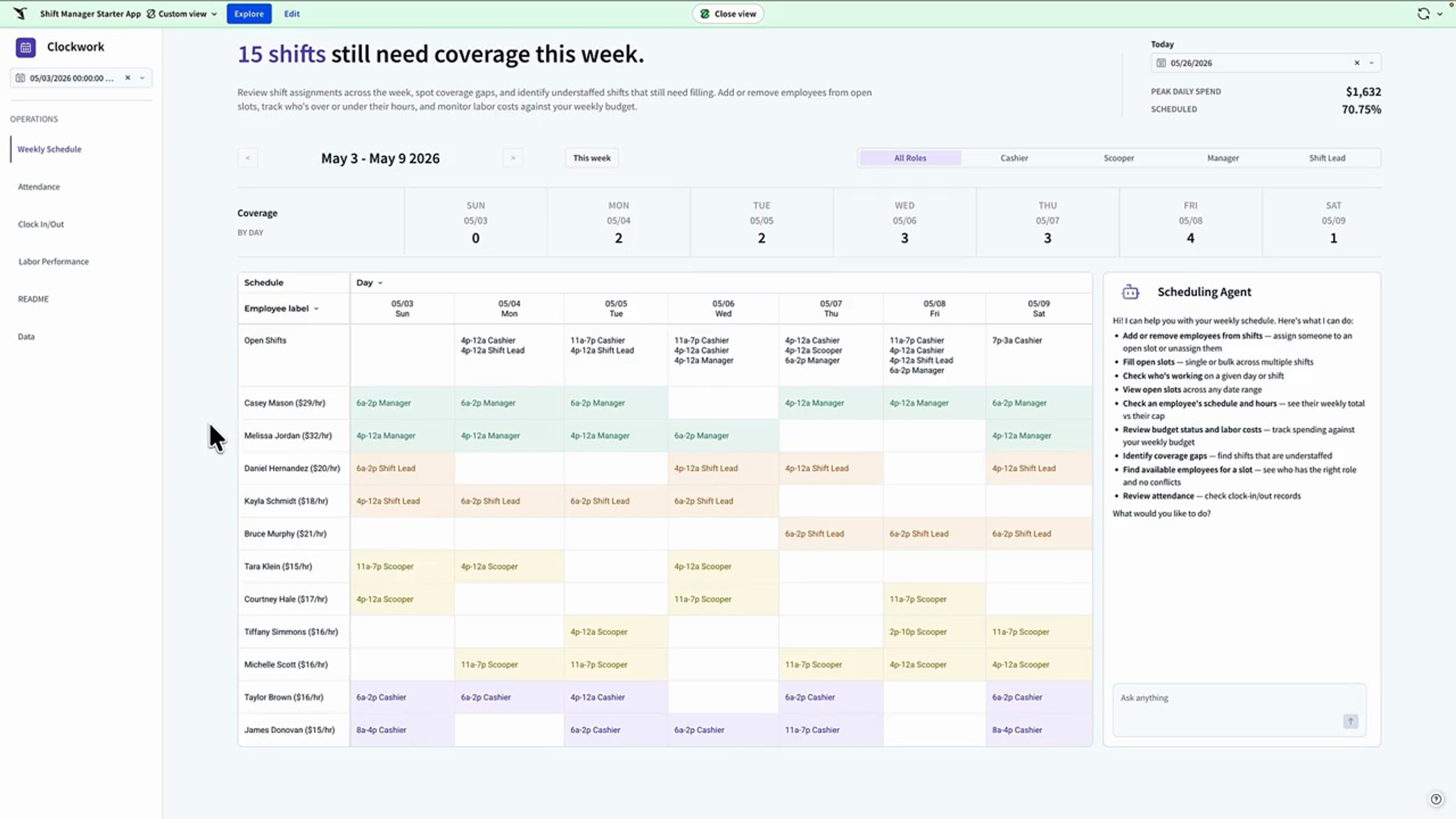Filter schedule by Shift Lead role
The image size is (1456, 819).
1327,158
